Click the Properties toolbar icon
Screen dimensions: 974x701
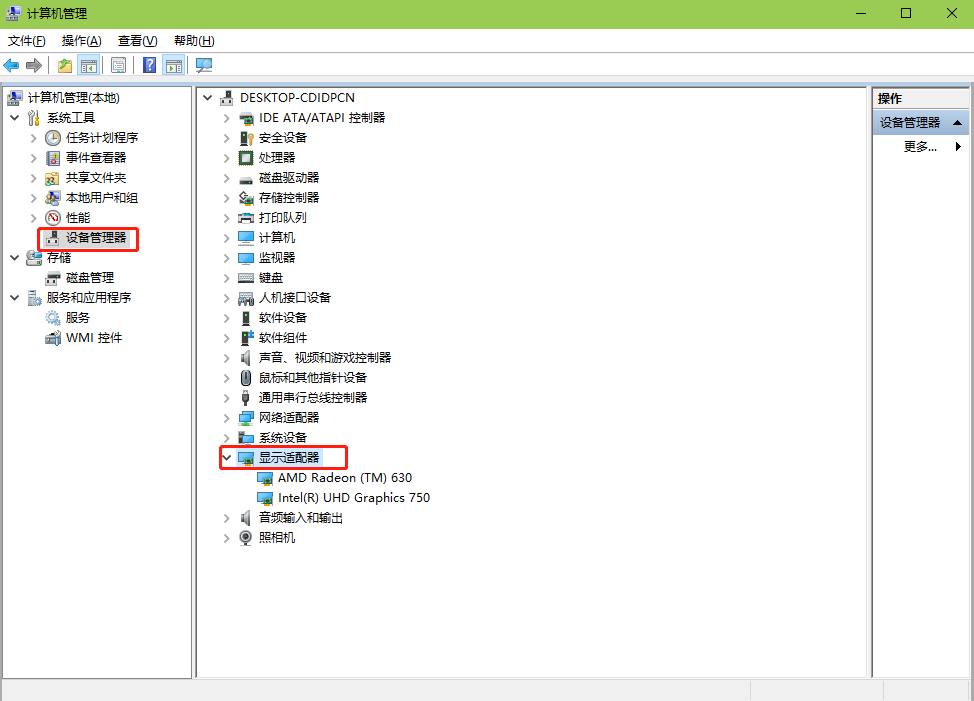(x=119, y=66)
